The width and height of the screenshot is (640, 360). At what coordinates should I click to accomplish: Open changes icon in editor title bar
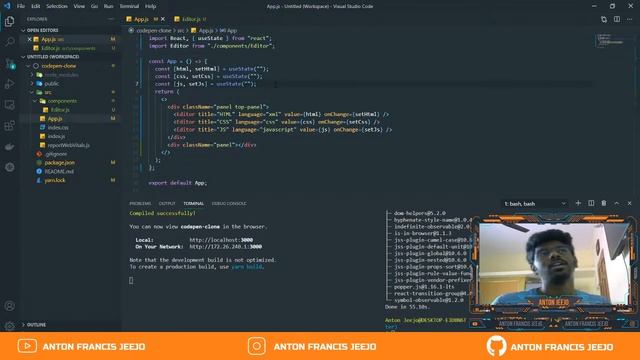604,19
